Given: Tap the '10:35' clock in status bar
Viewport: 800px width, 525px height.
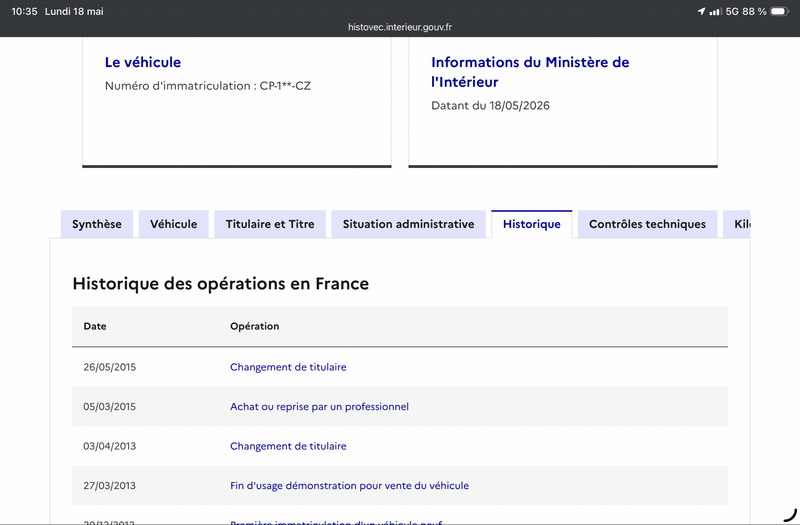Looking at the screenshot, I should (24, 11).
